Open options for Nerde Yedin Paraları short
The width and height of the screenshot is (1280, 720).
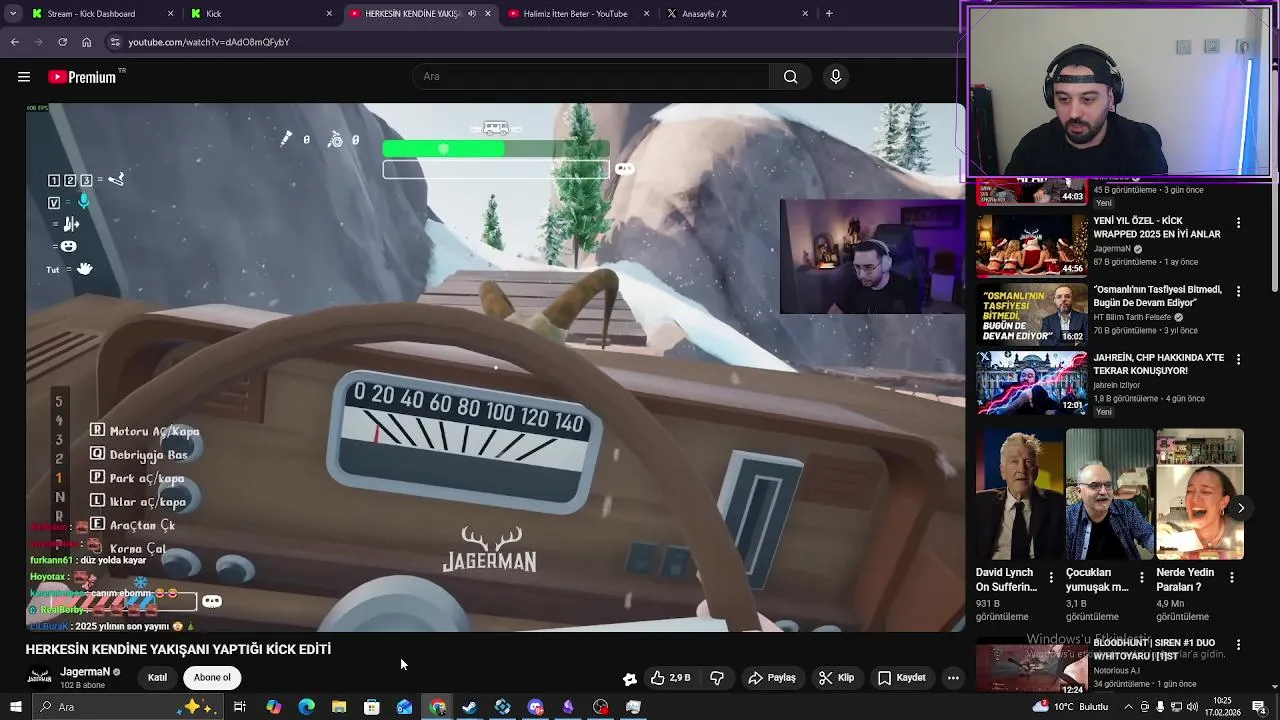pos(1232,577)
